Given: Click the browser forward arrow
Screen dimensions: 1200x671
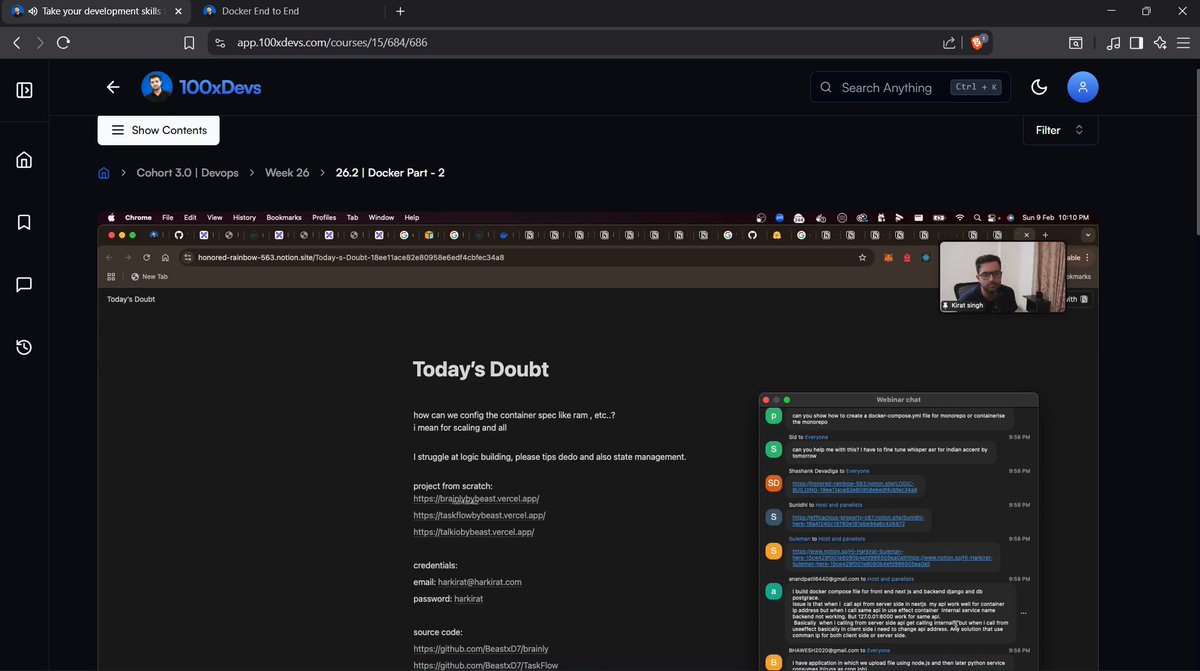Looking at the screenshot, I should point(40,43).
